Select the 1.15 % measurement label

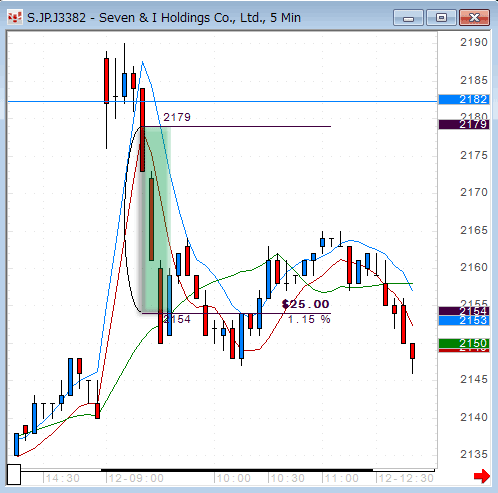coord(309,319)
